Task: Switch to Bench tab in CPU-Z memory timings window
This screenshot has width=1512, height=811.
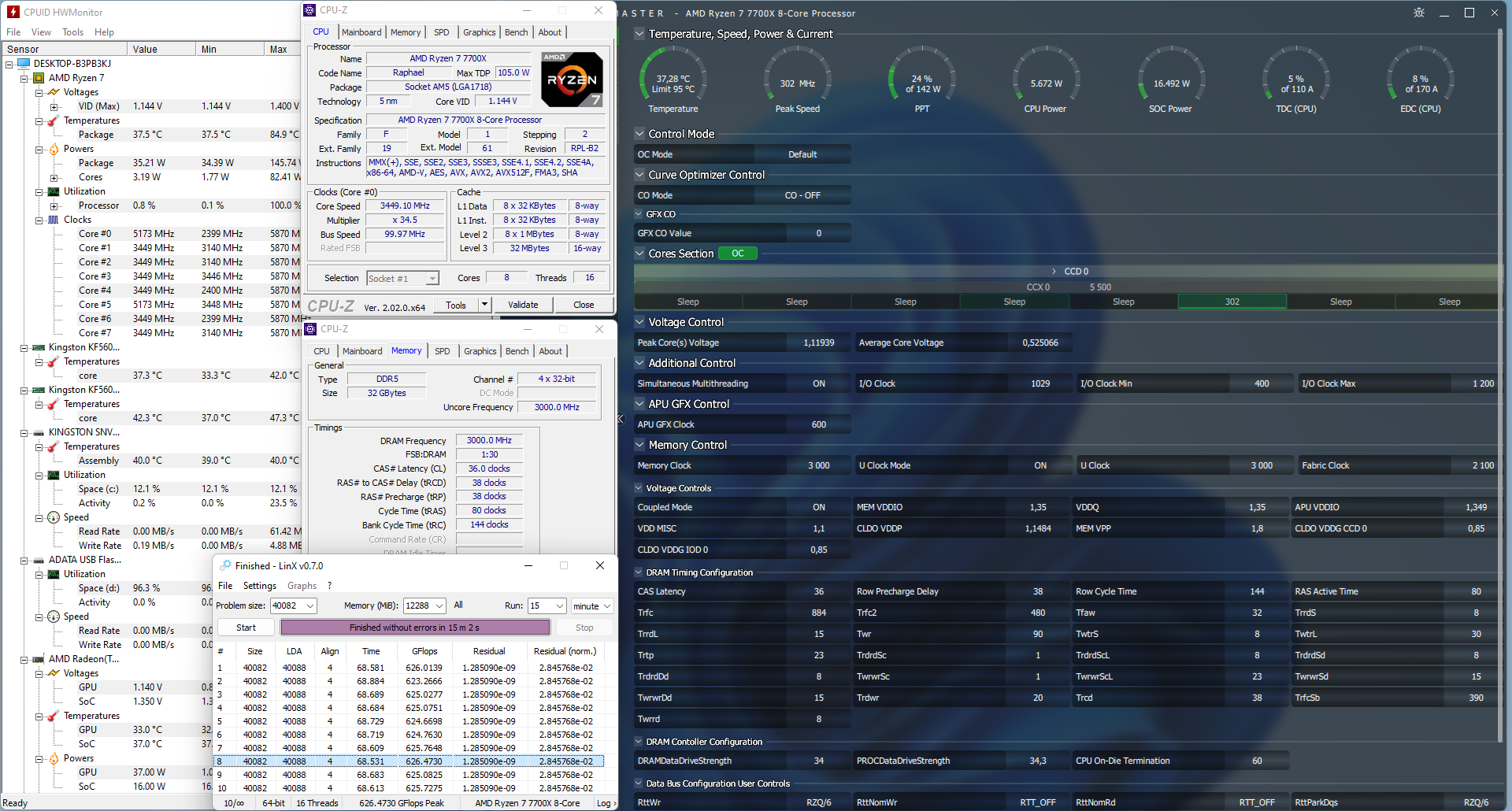Action: pyautogui.click(x=517, y=351)
